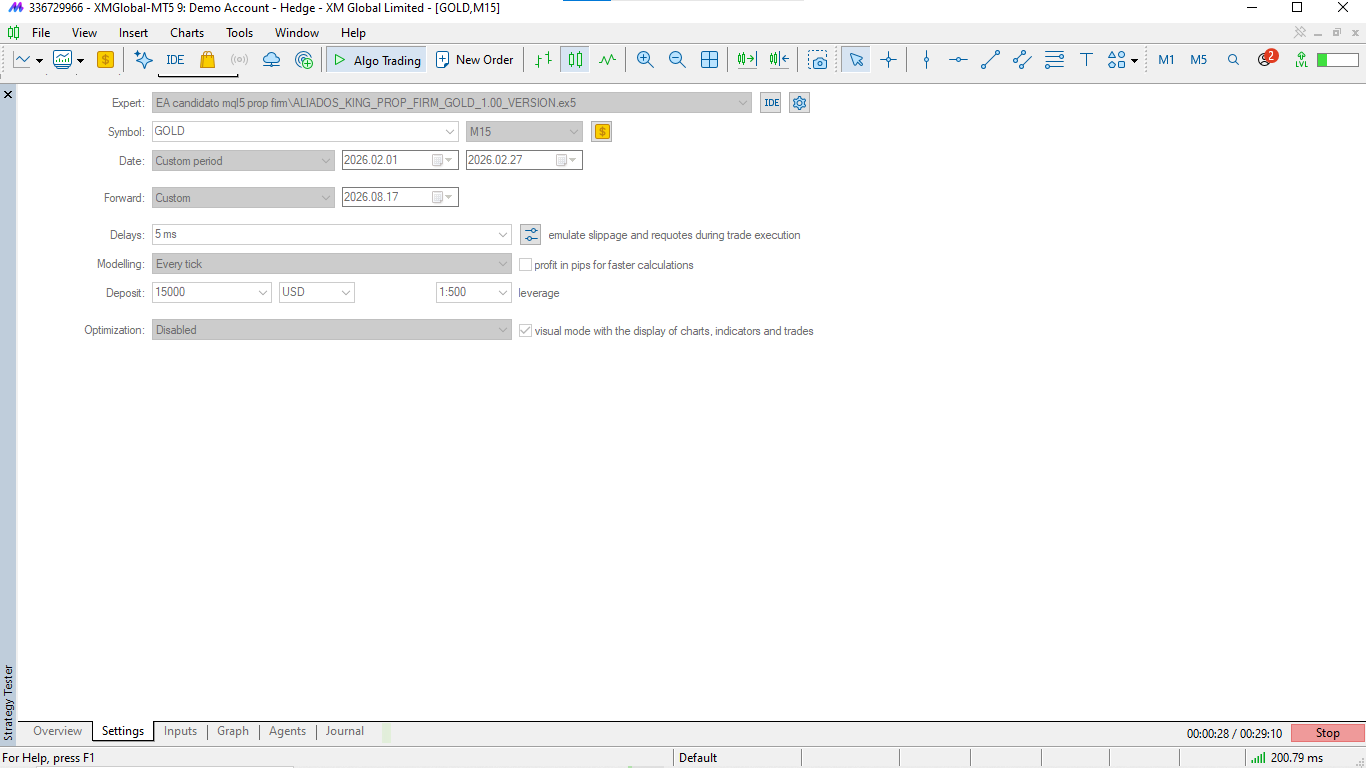Open the 1:500 leverage dropdown
The width and height of the screenshot is (1366, 768).
click(503, 293)
